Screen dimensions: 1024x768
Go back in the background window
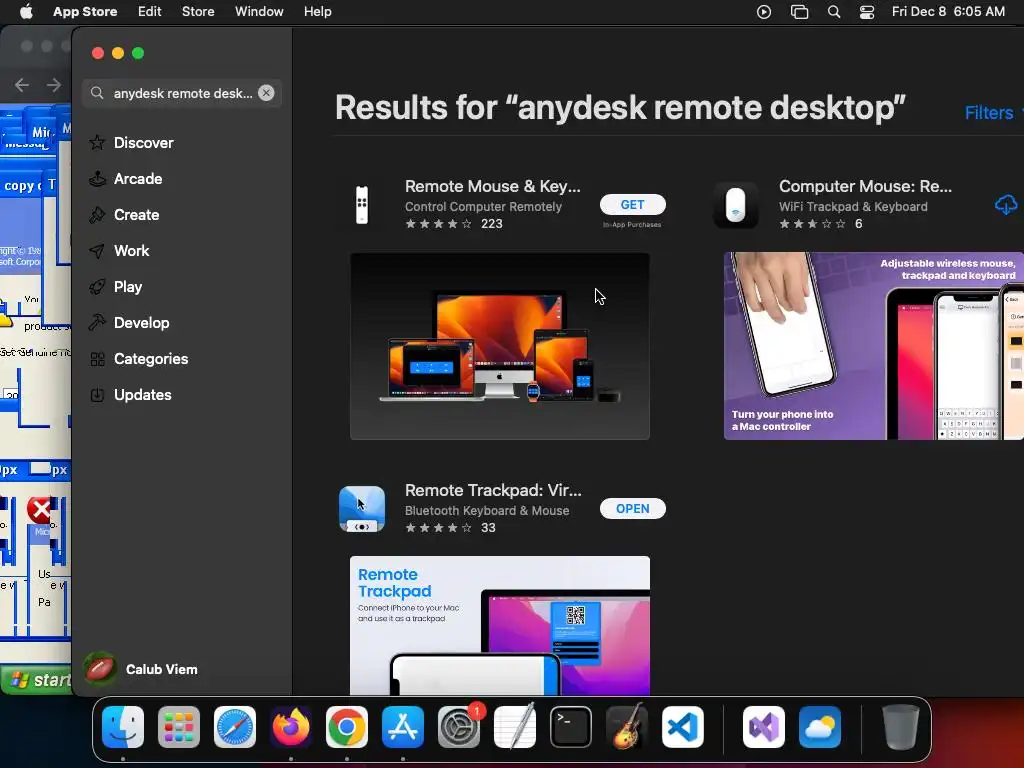pos(22,85)
